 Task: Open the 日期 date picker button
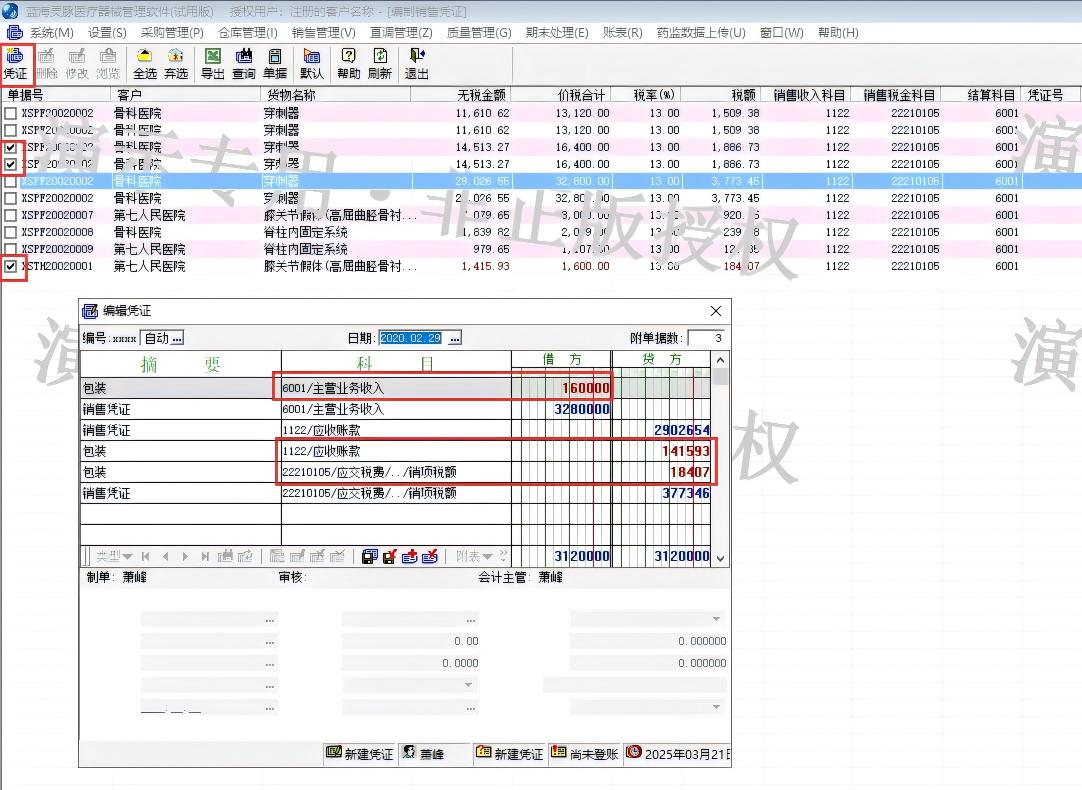tap(455, 338)
